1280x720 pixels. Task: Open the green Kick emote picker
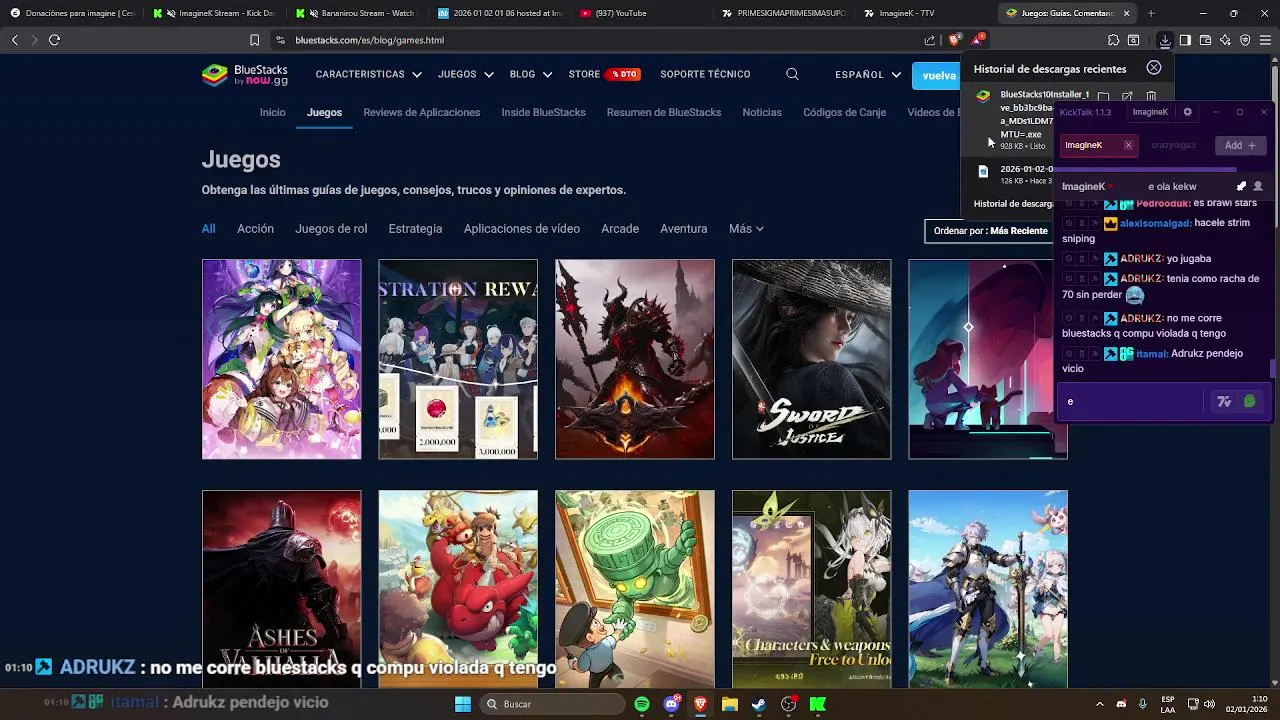(1249, 401)
